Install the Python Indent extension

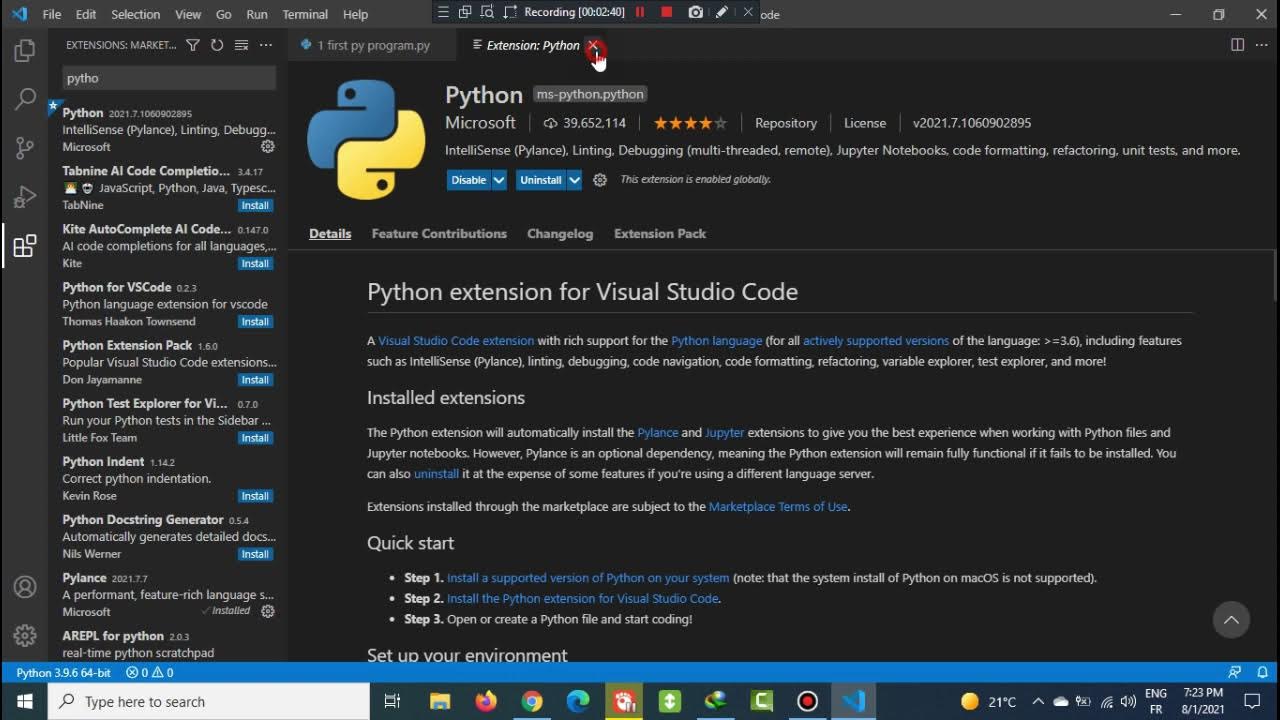pyautogui.click(x=255, y=495)
